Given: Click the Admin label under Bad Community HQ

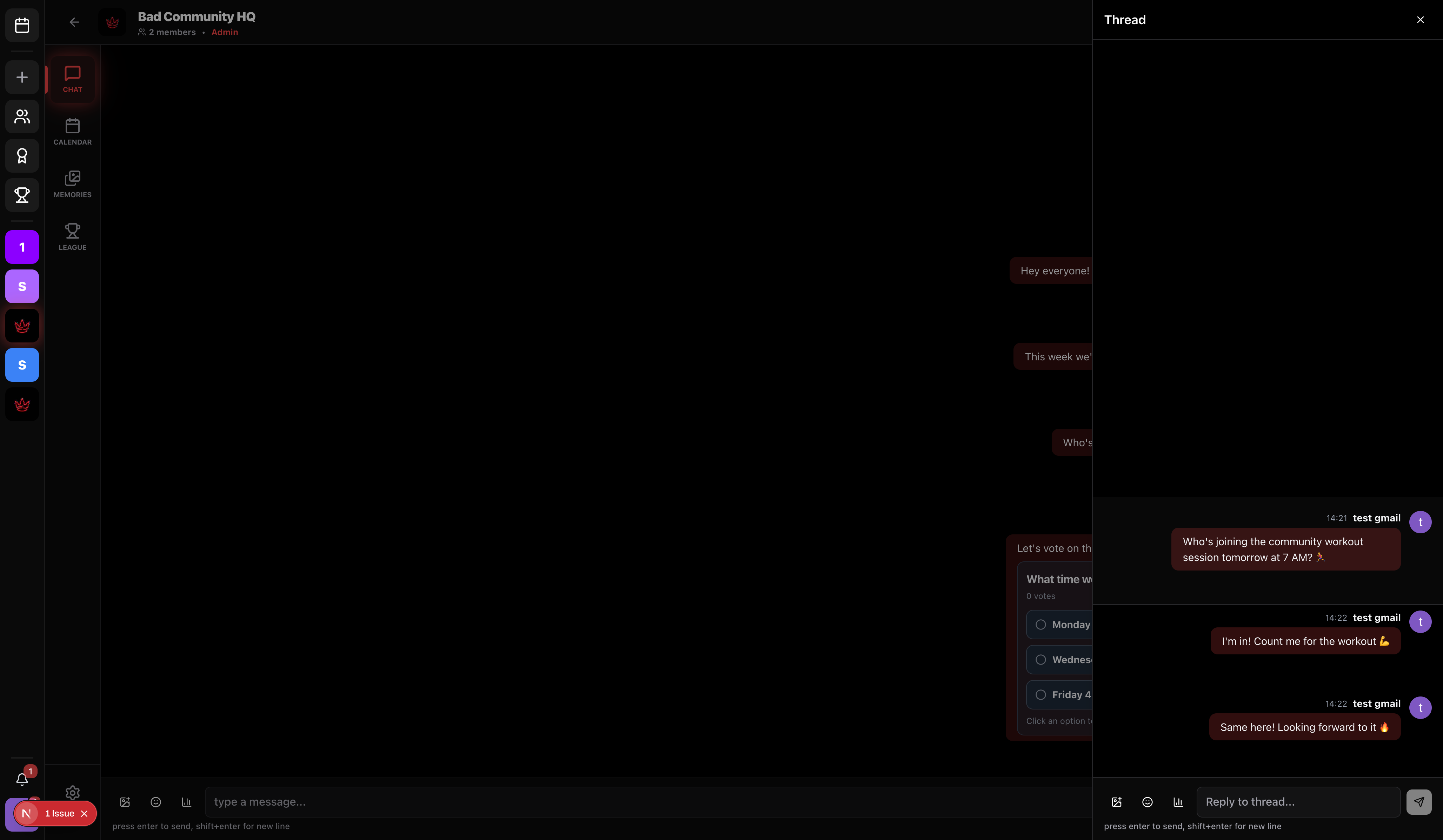Looking at the screenshot, I should (224, 32).
